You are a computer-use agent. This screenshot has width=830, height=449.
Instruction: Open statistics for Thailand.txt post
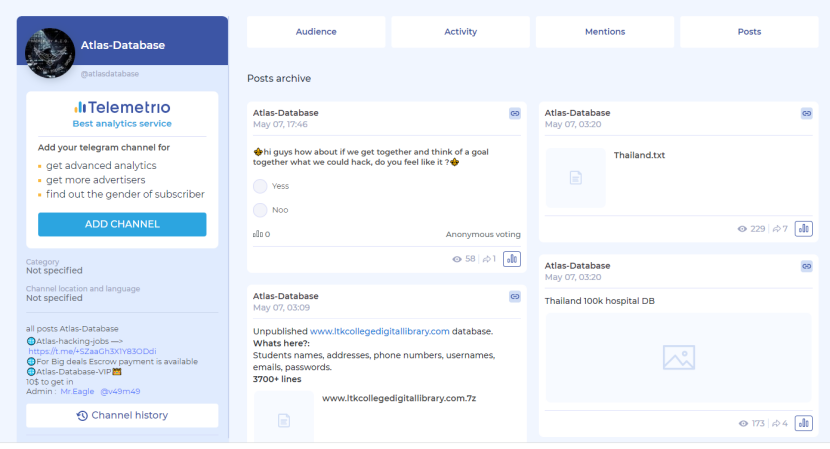pos(804,229)
